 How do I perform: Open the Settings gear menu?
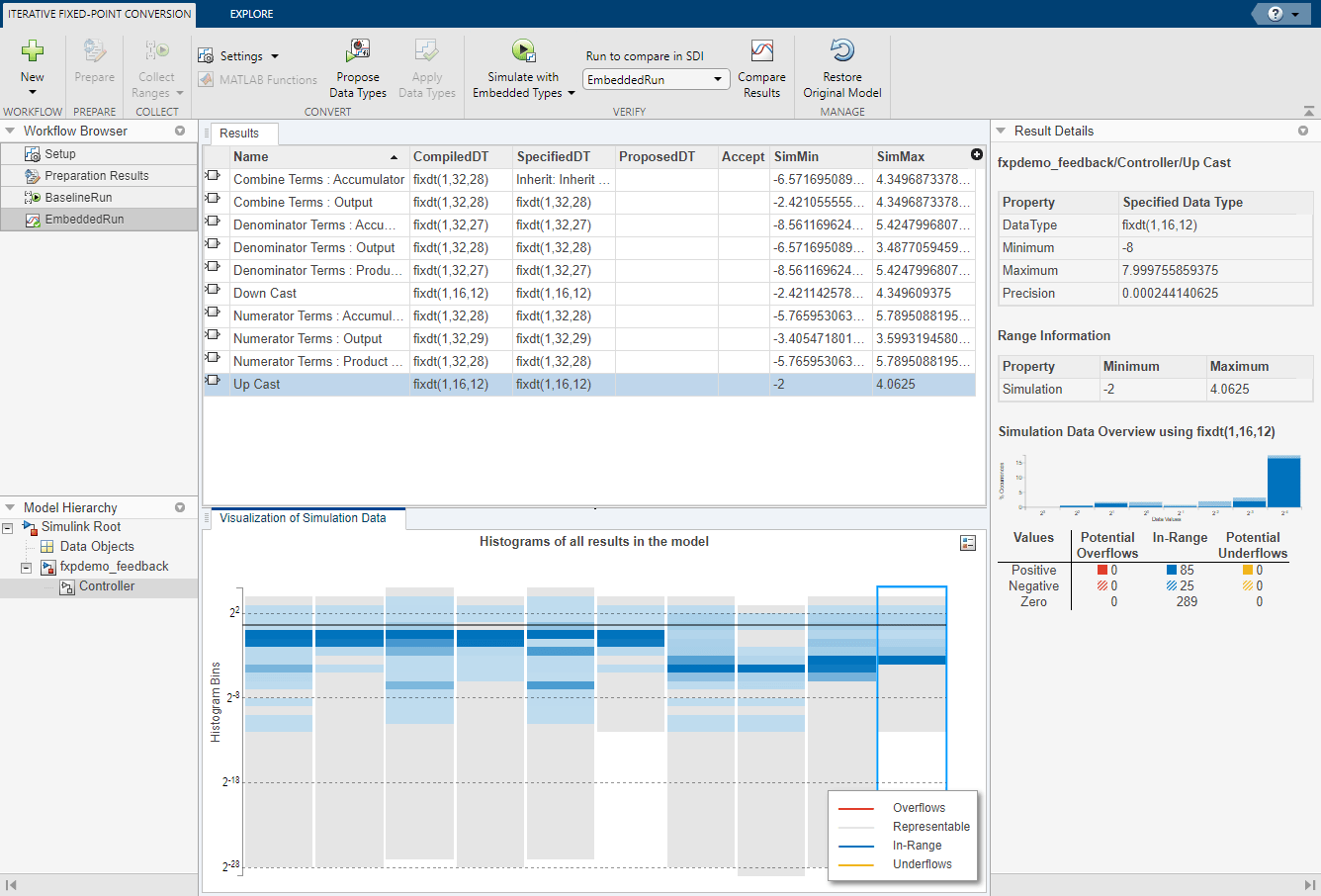click(x=238, y=56)
